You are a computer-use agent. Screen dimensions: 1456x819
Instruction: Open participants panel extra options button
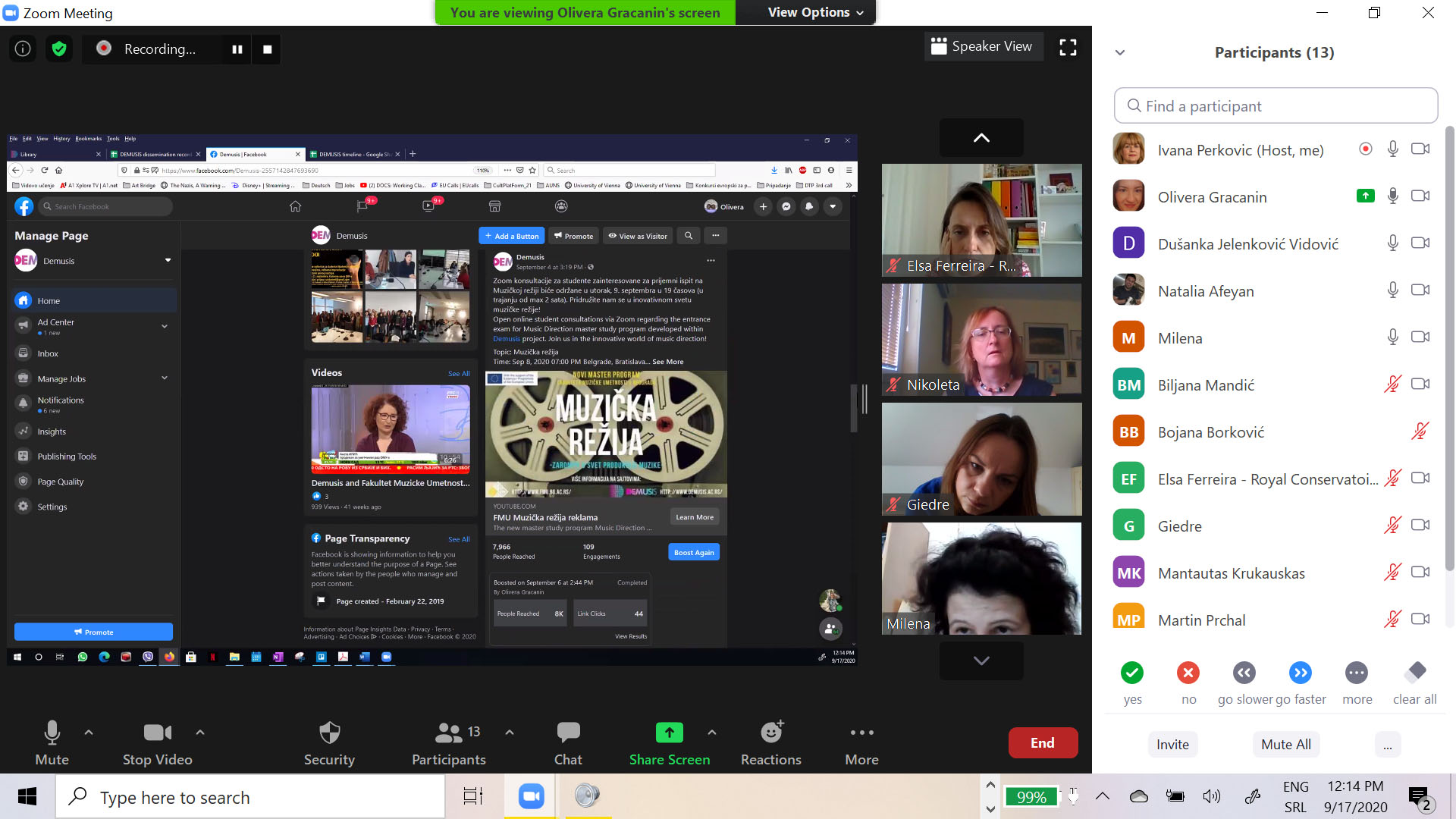1388,745
